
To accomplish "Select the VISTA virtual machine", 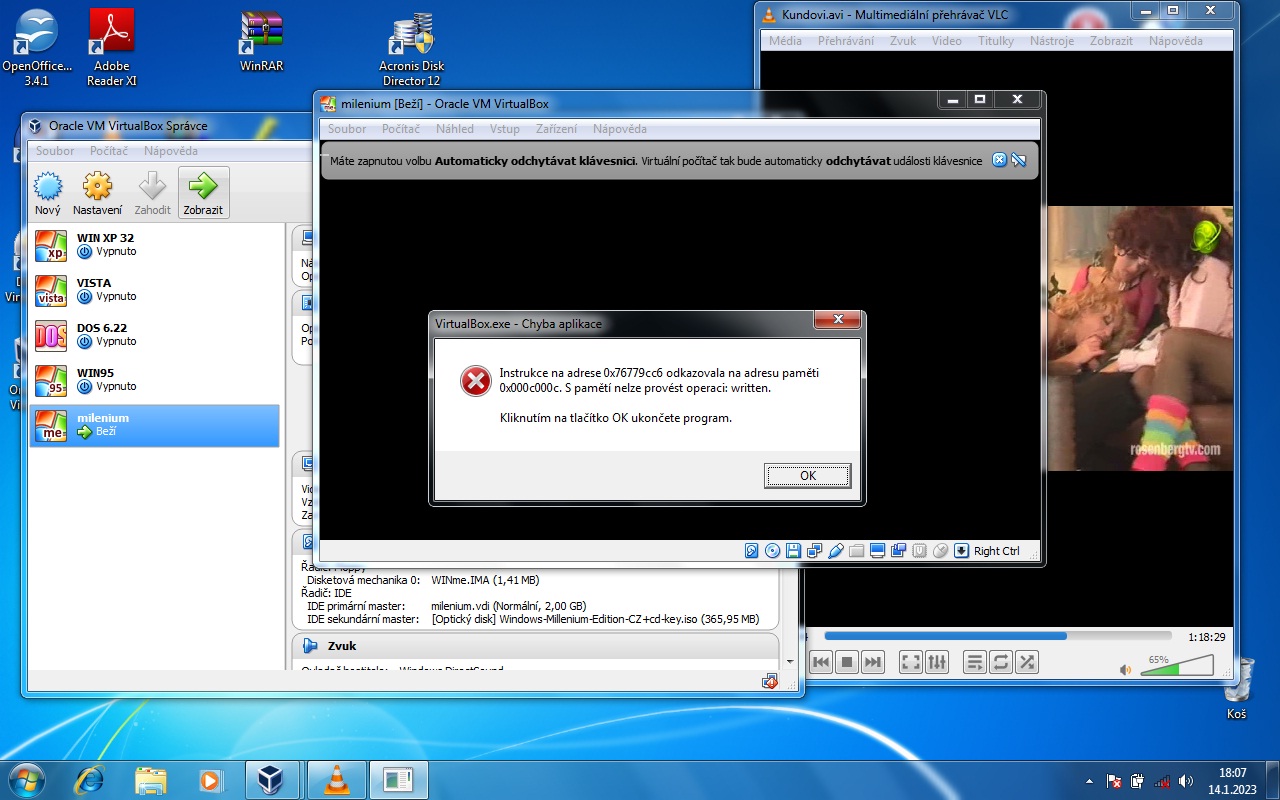I will coord(155,290).
